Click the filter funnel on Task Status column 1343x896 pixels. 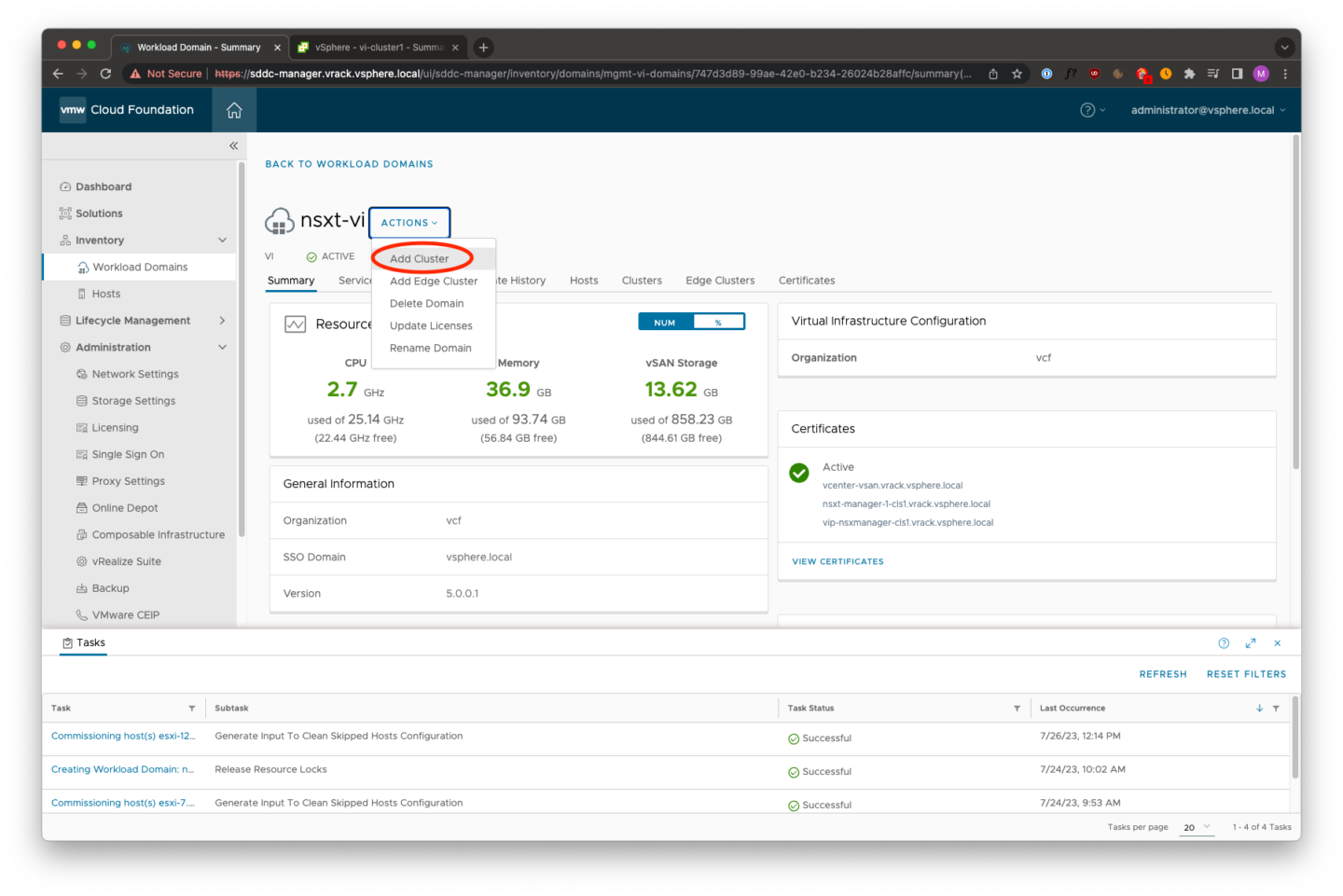pos(1017,708)
